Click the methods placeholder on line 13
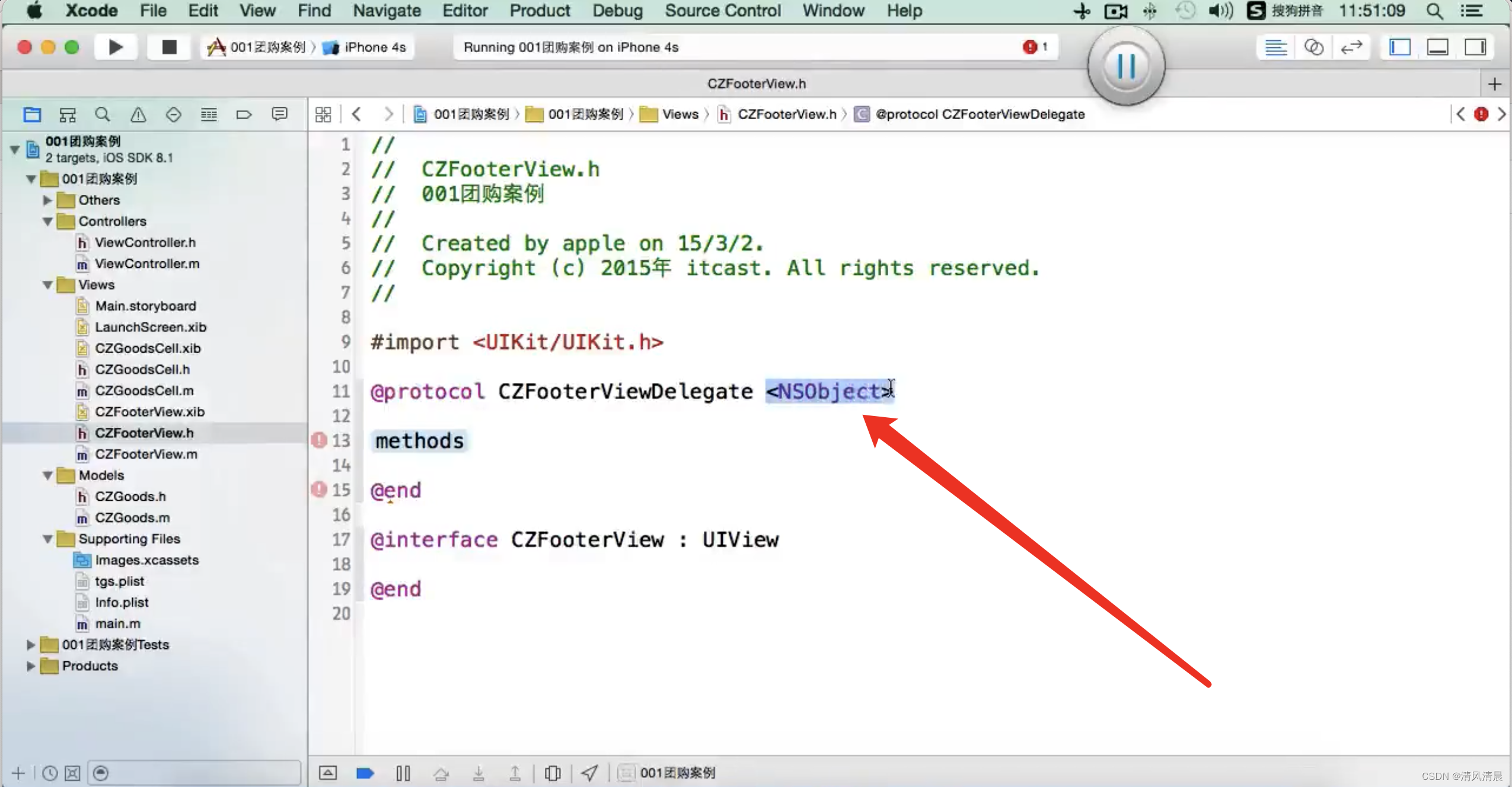Screen dimensions: 1512x787 (420, 441)
